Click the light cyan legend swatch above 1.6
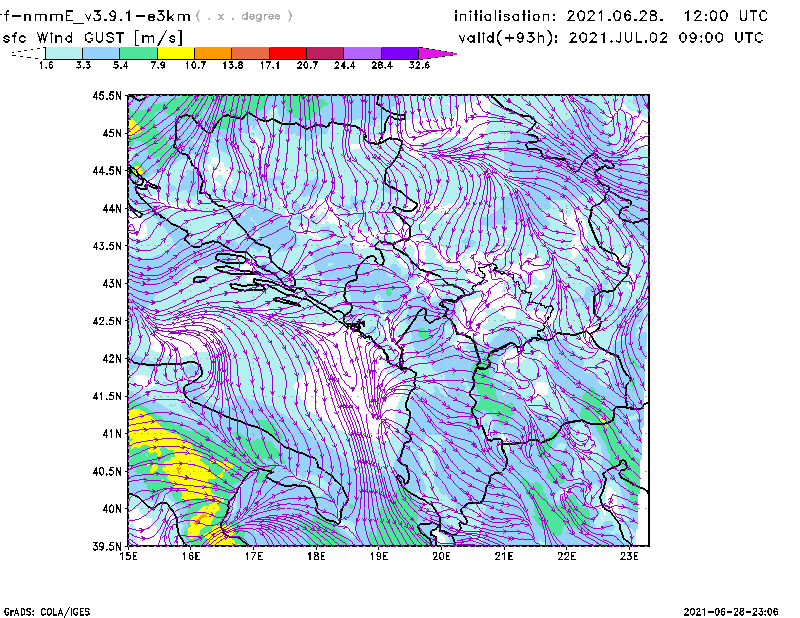The height and width of the screenshot is (618, 800). tap(64, 53)
